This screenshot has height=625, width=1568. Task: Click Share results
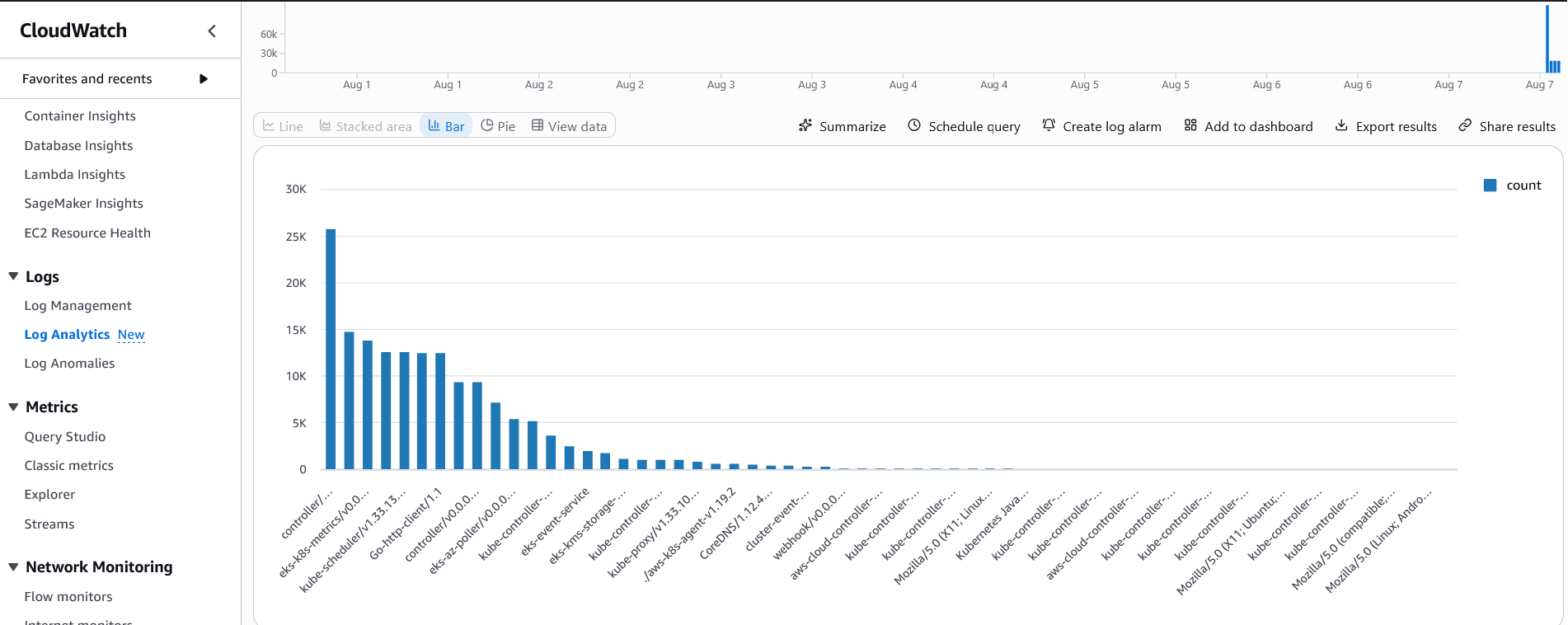click(x=1507, y=126)
